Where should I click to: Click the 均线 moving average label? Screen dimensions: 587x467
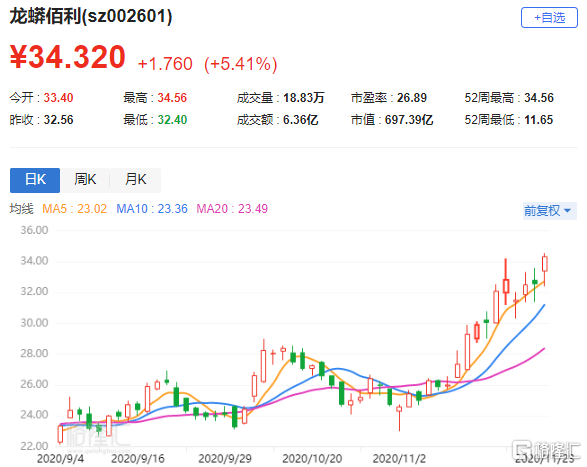pyautogui.click(x=21, y=209)
